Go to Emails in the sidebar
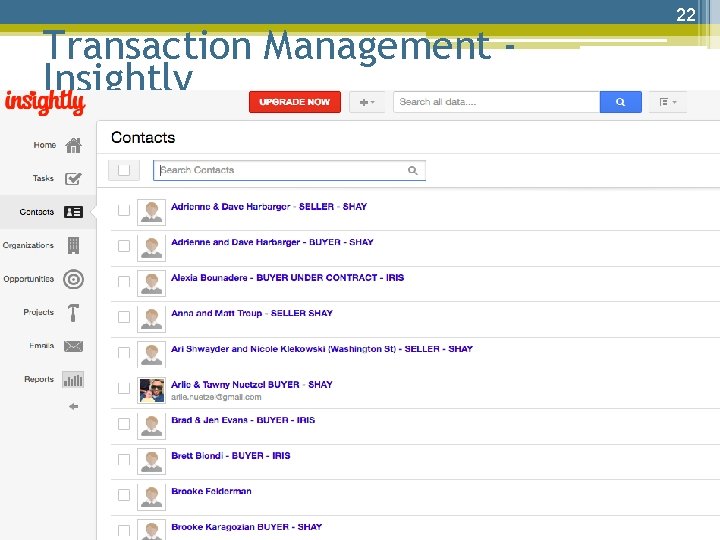The width and height of the screenshot is (720, 540). [41, 346]
